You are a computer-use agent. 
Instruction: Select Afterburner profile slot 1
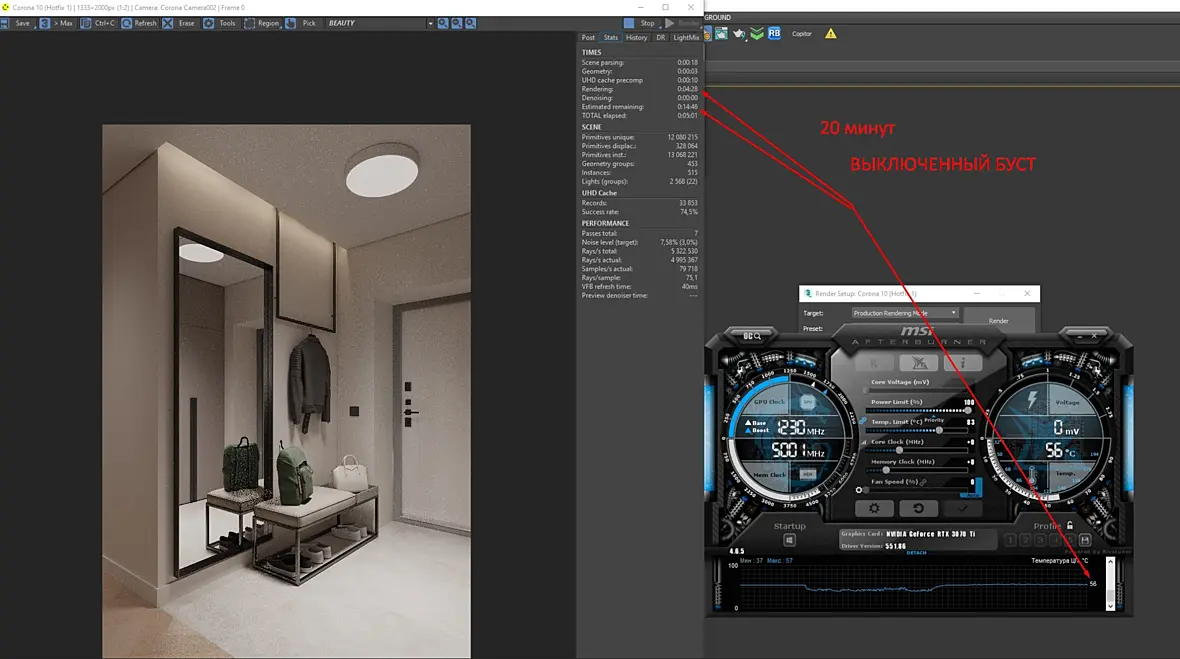click(x=1010, y=540)
